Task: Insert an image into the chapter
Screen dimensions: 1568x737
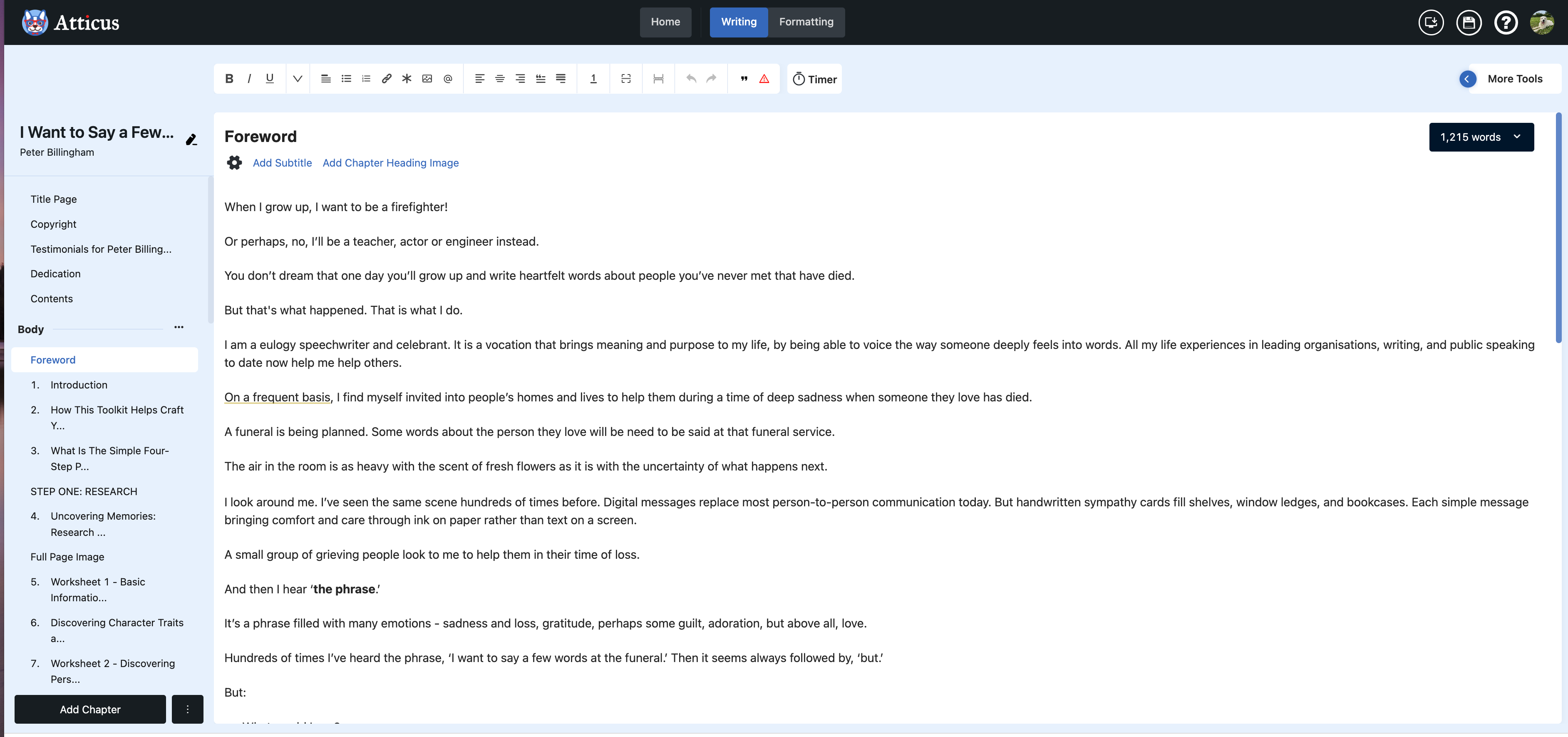Action: 427,79
